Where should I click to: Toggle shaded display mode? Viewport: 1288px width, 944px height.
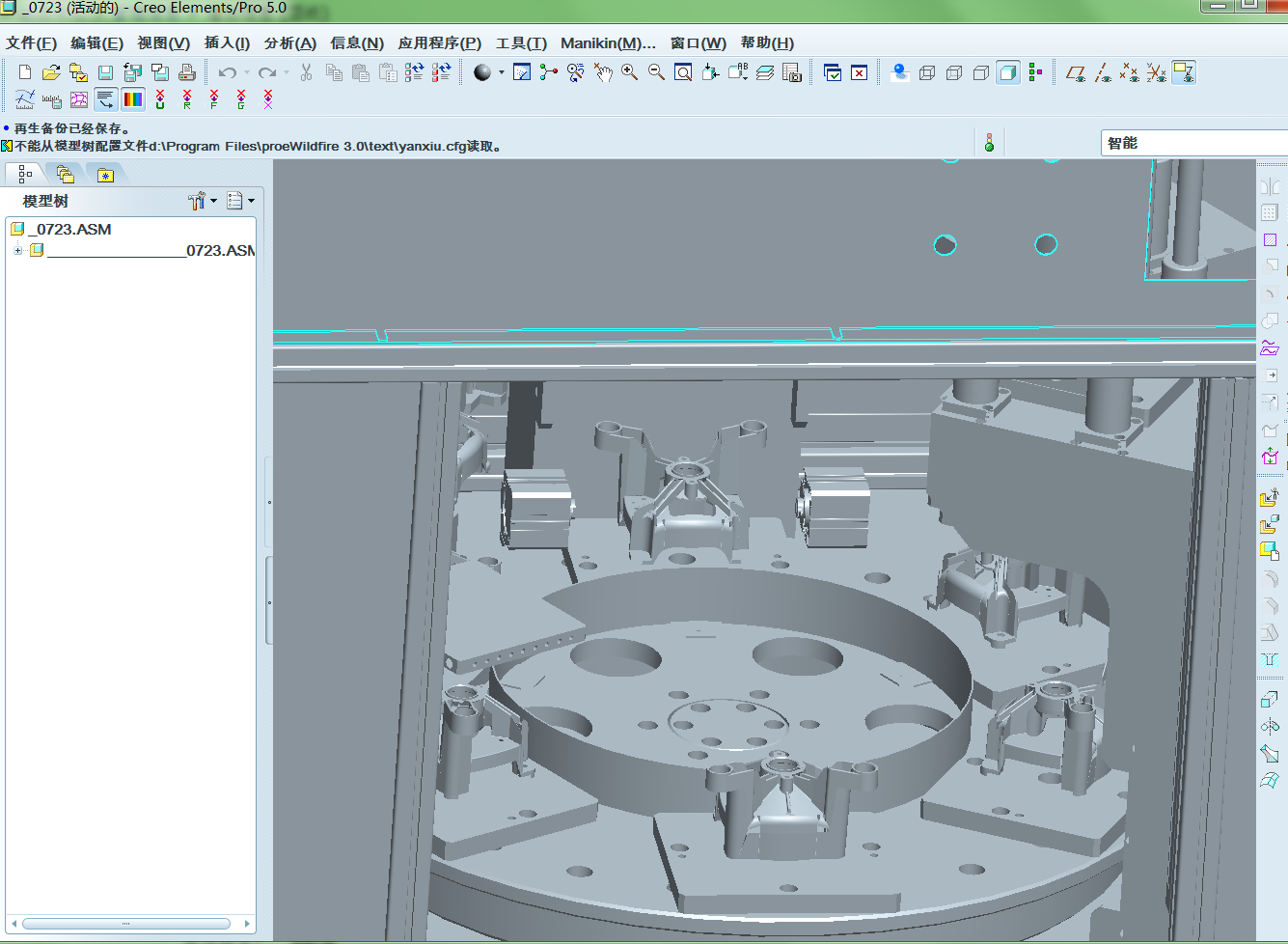click(x=1008, y=72)
